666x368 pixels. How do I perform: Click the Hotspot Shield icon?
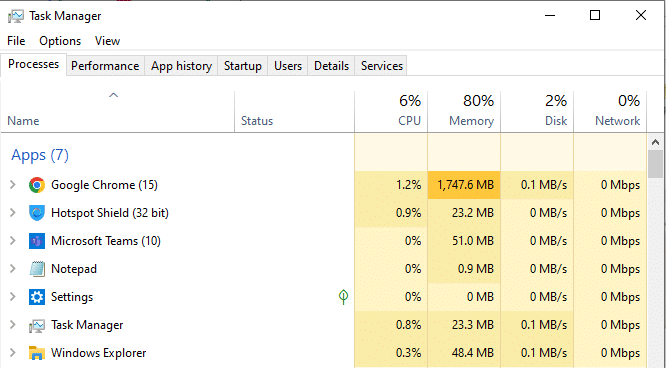37,213
